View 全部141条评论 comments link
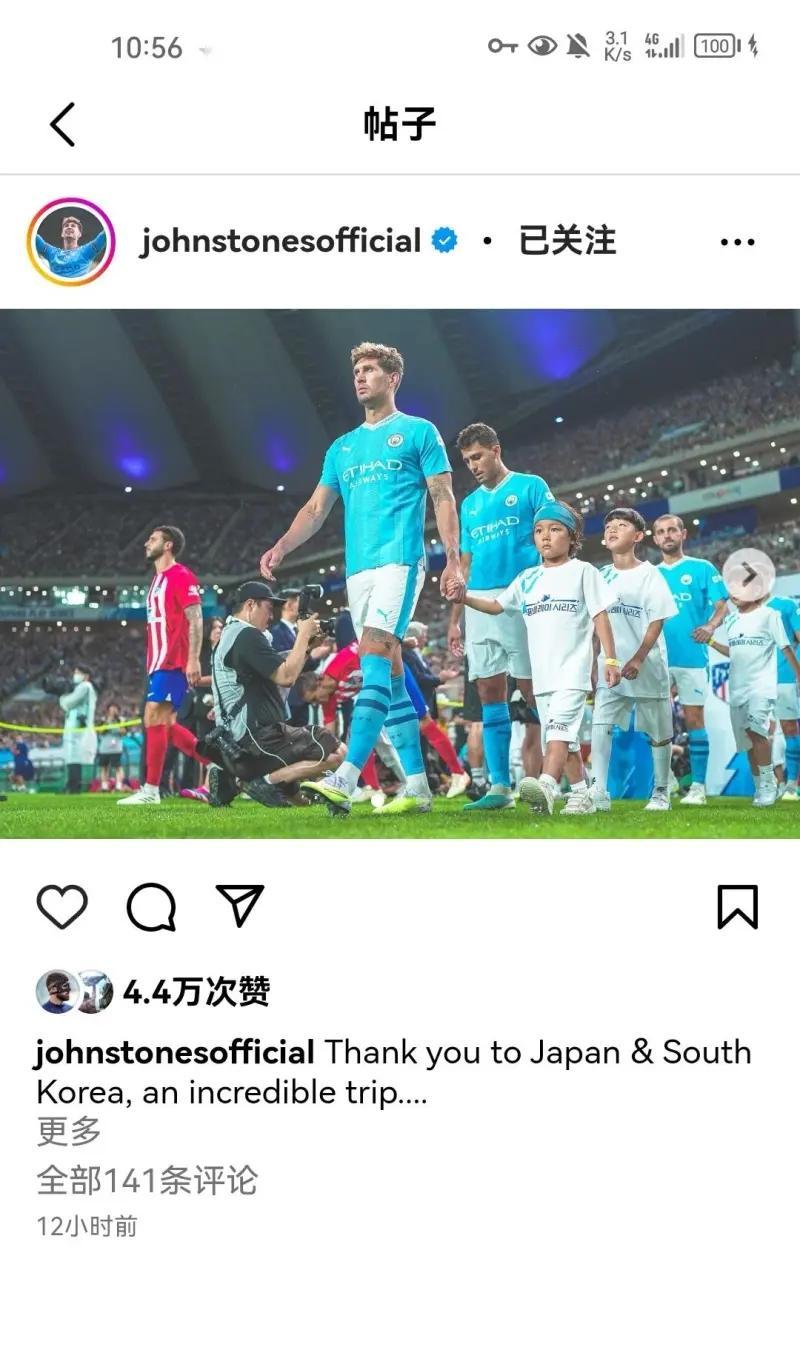Image resolution: width=800 pixels, height=1367 pixels. (x=147, y=1180)
